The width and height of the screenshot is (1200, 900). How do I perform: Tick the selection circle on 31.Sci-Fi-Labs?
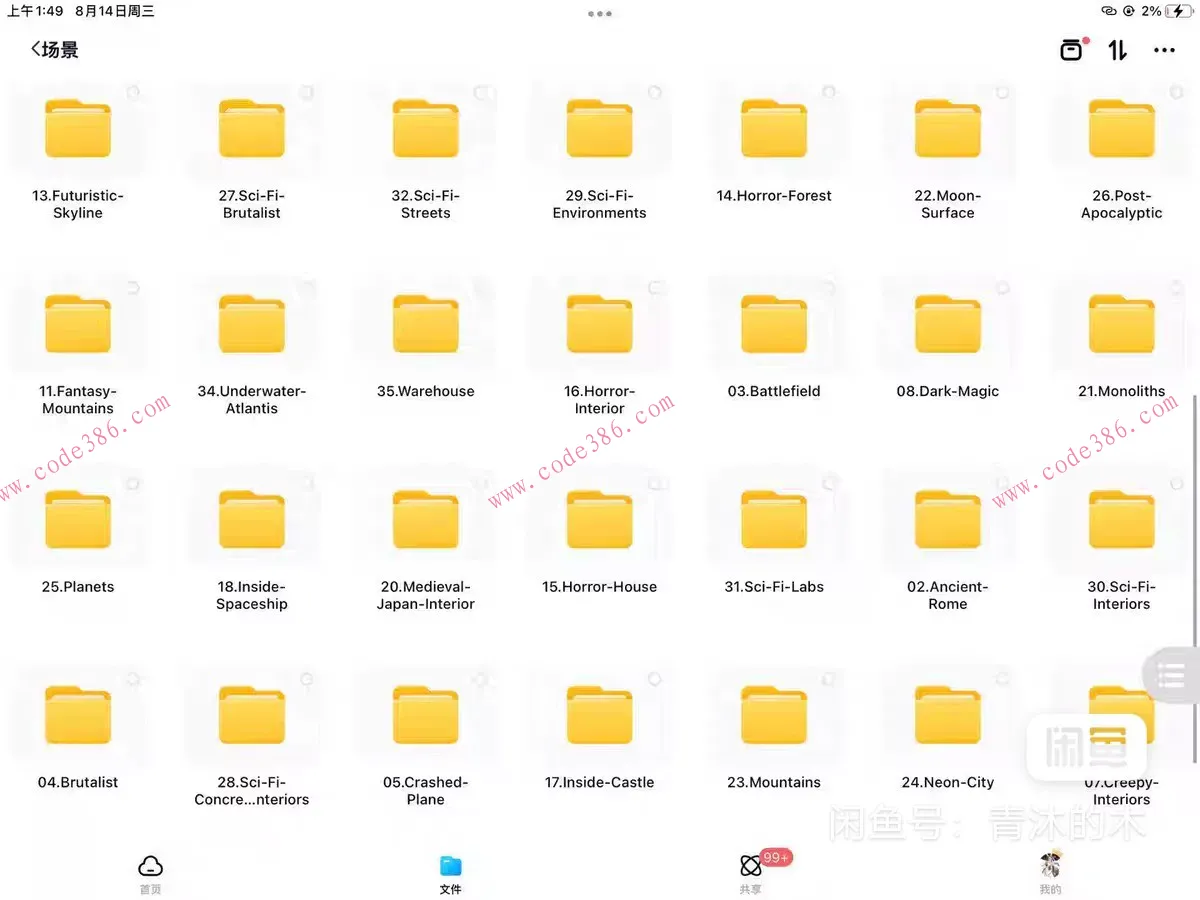coord(828,483)
